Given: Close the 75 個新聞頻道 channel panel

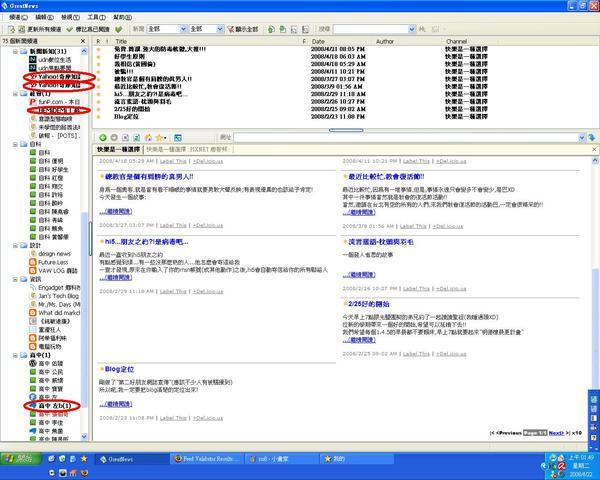Looking at the screenshot, I should tap(83, 41).
